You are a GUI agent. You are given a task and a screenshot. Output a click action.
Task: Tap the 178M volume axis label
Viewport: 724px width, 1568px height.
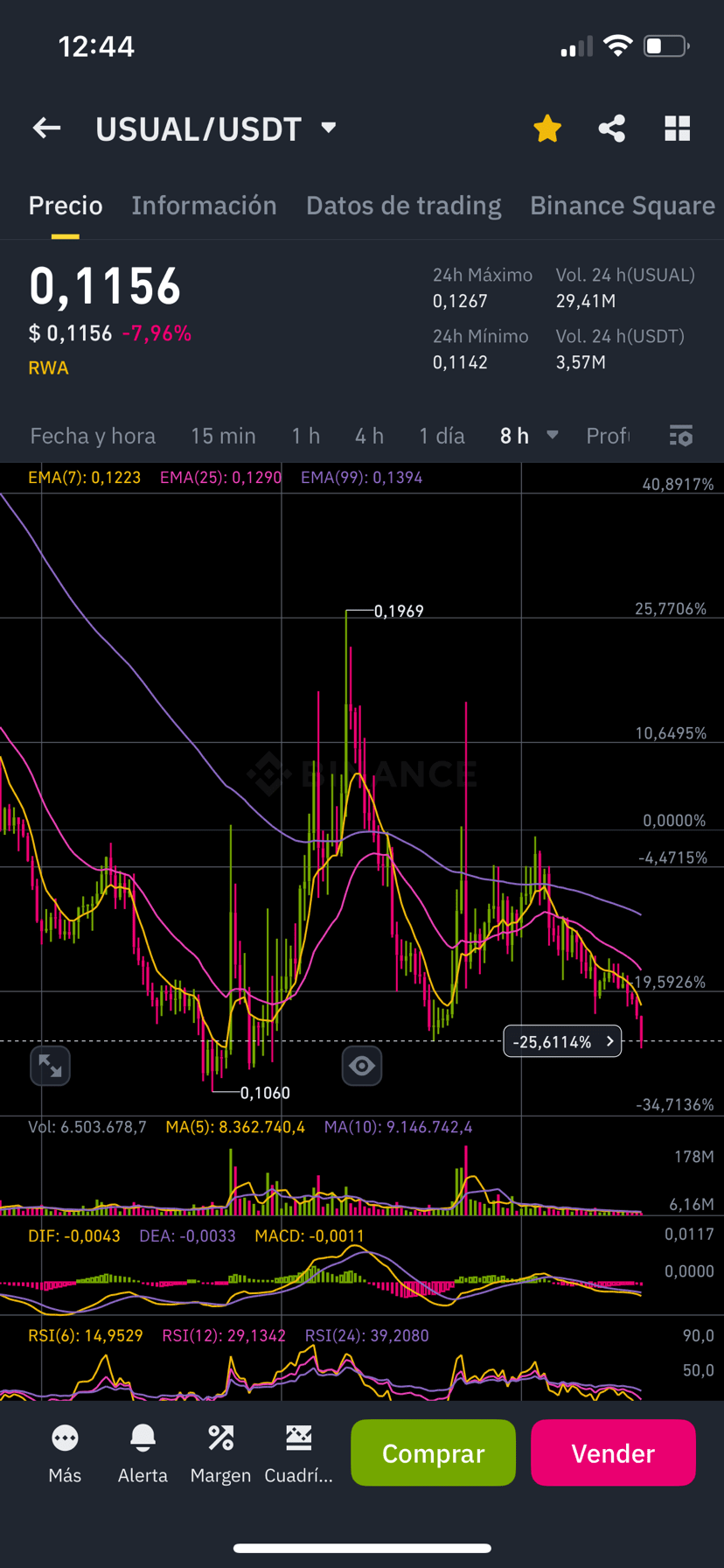(694, 1157)
